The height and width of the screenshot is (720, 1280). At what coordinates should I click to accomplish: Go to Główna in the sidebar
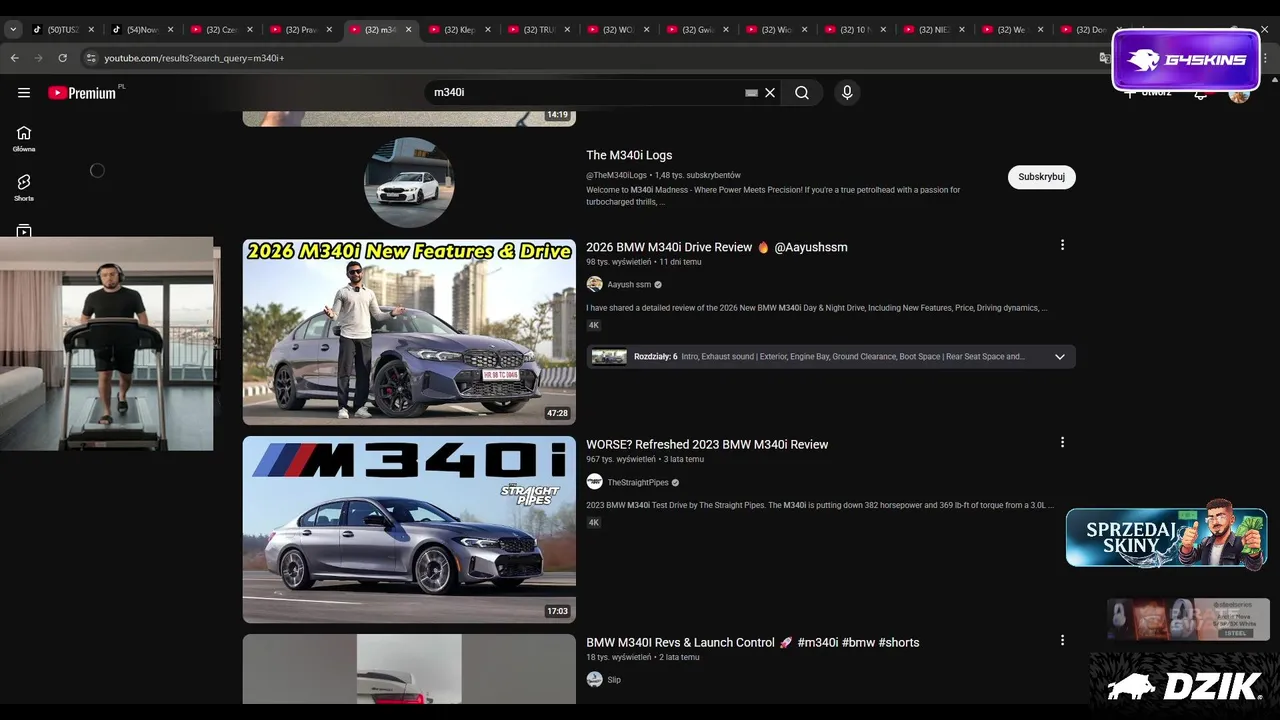[x=24, y=138]
